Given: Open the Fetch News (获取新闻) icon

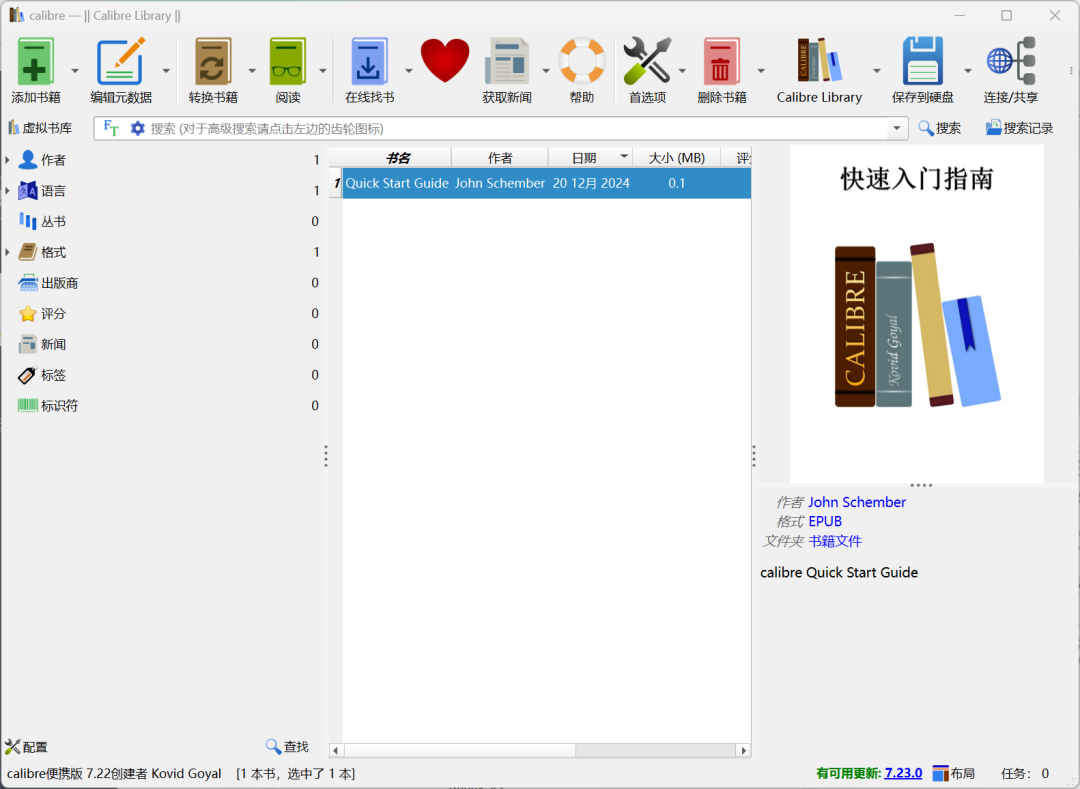Looking at the screenshot, I should tap(507, 63).
